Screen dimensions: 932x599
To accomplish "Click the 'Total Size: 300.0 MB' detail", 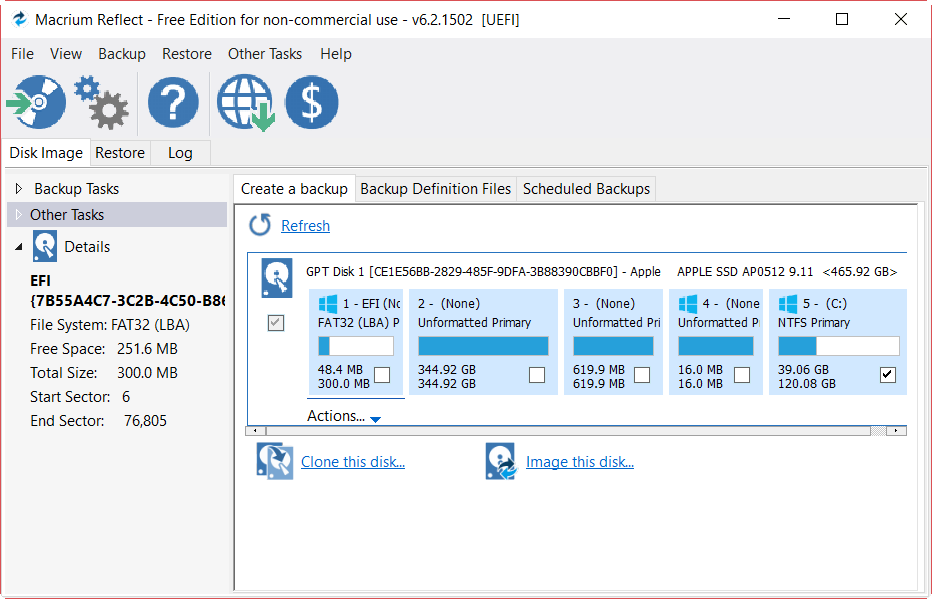I will 104,373.
